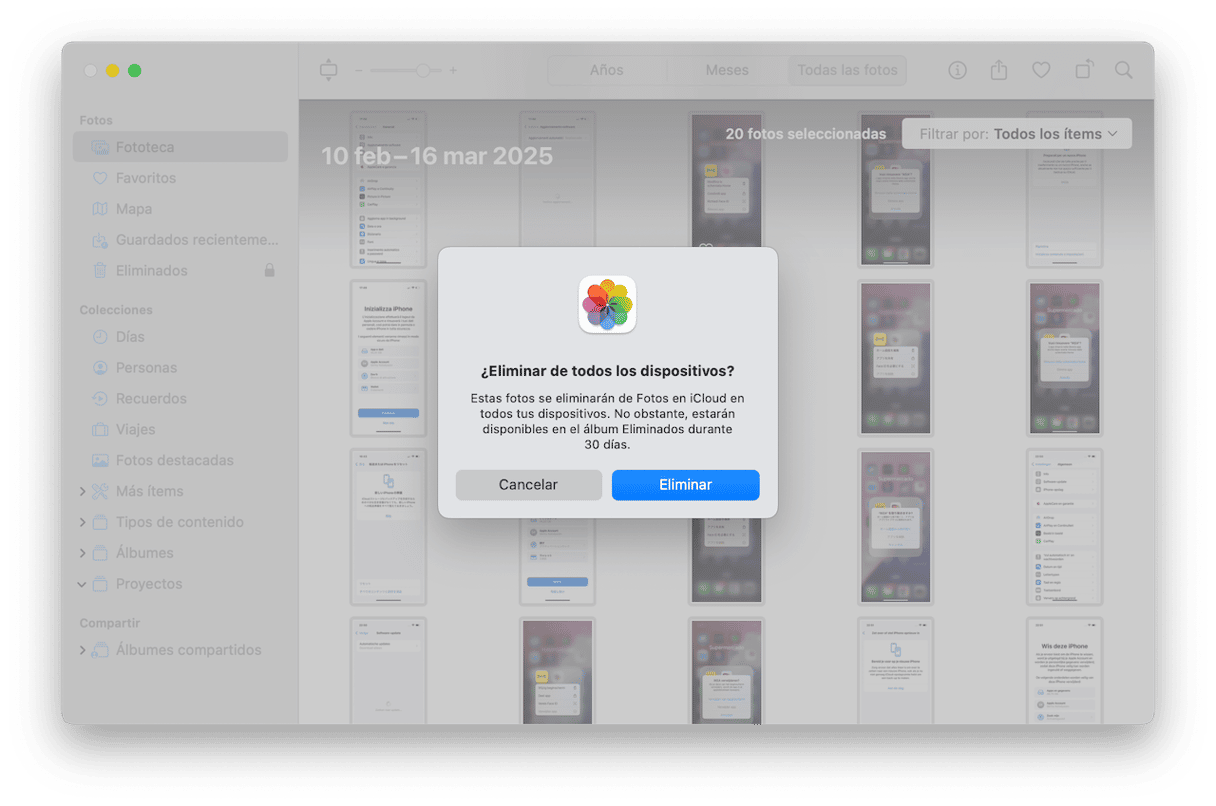Click the Info icon in toolbar
This screenshot has width=1216, height=806.
point(957,70)
